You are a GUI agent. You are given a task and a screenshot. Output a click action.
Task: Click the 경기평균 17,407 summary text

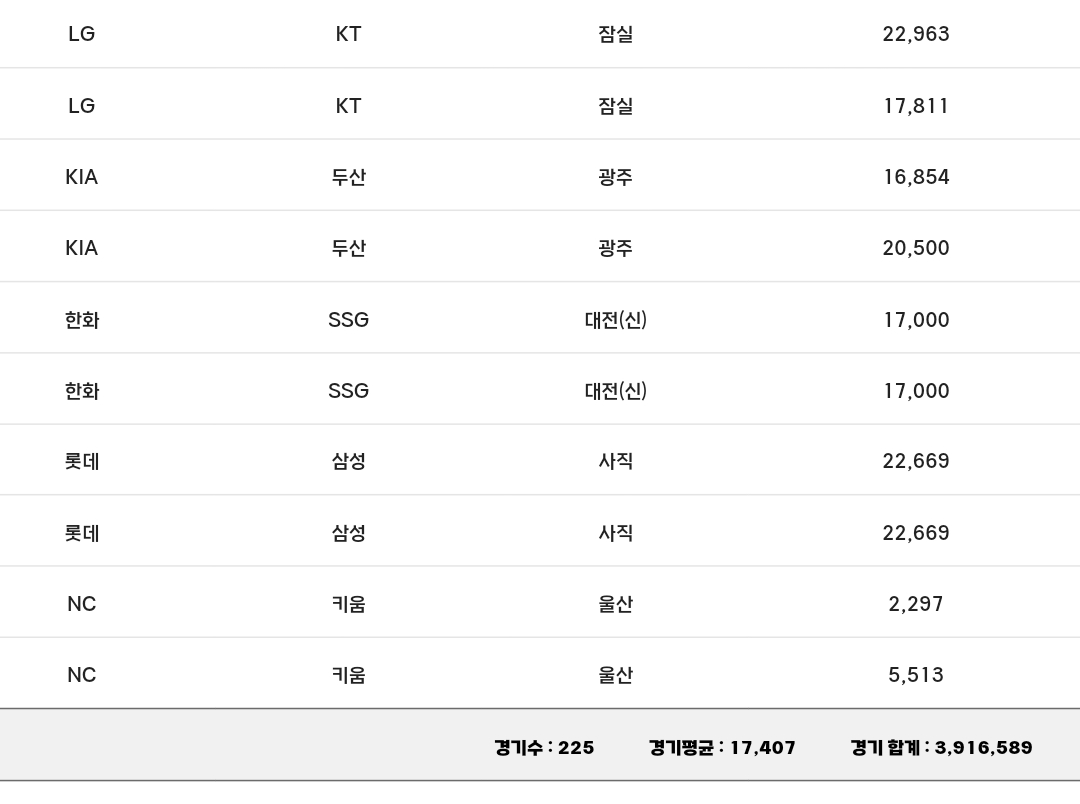pyautogui.click(x=722, y=748)
